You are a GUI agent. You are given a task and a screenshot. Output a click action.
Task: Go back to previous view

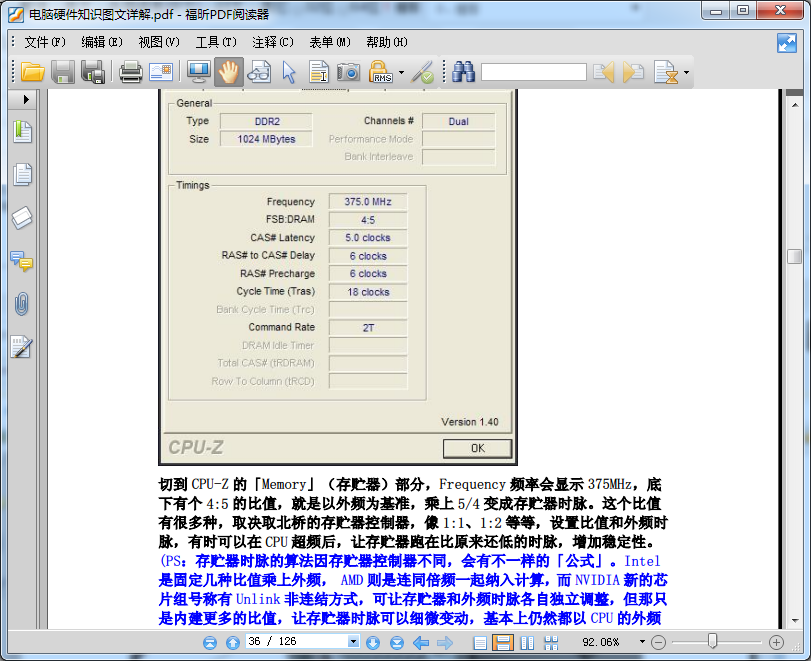420,643
